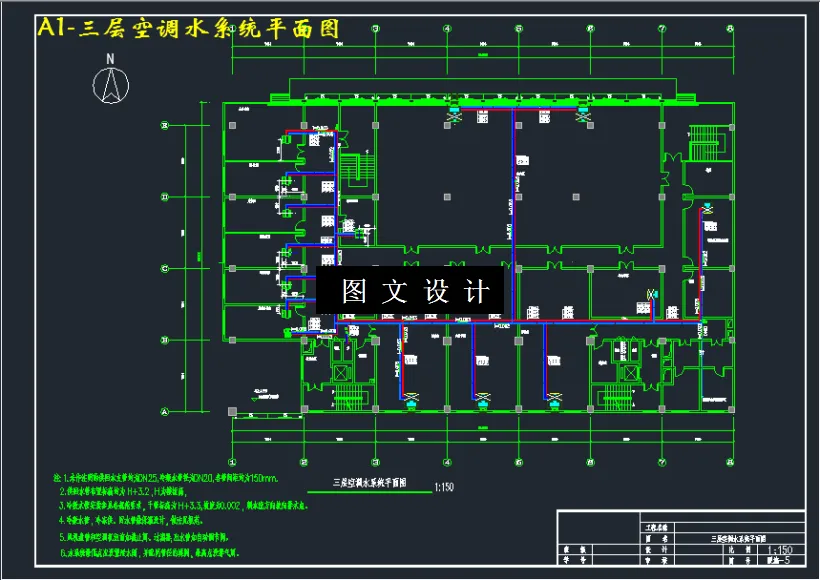Viewport: 820px width, 580px height.
Task: Select row axis bubble A
Action: [165, 412]
